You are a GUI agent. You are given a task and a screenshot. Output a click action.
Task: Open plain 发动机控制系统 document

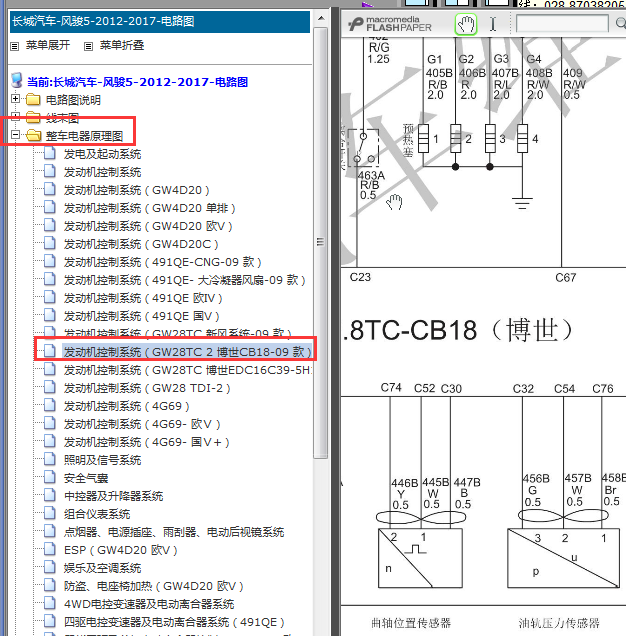[x=102, y=172]
